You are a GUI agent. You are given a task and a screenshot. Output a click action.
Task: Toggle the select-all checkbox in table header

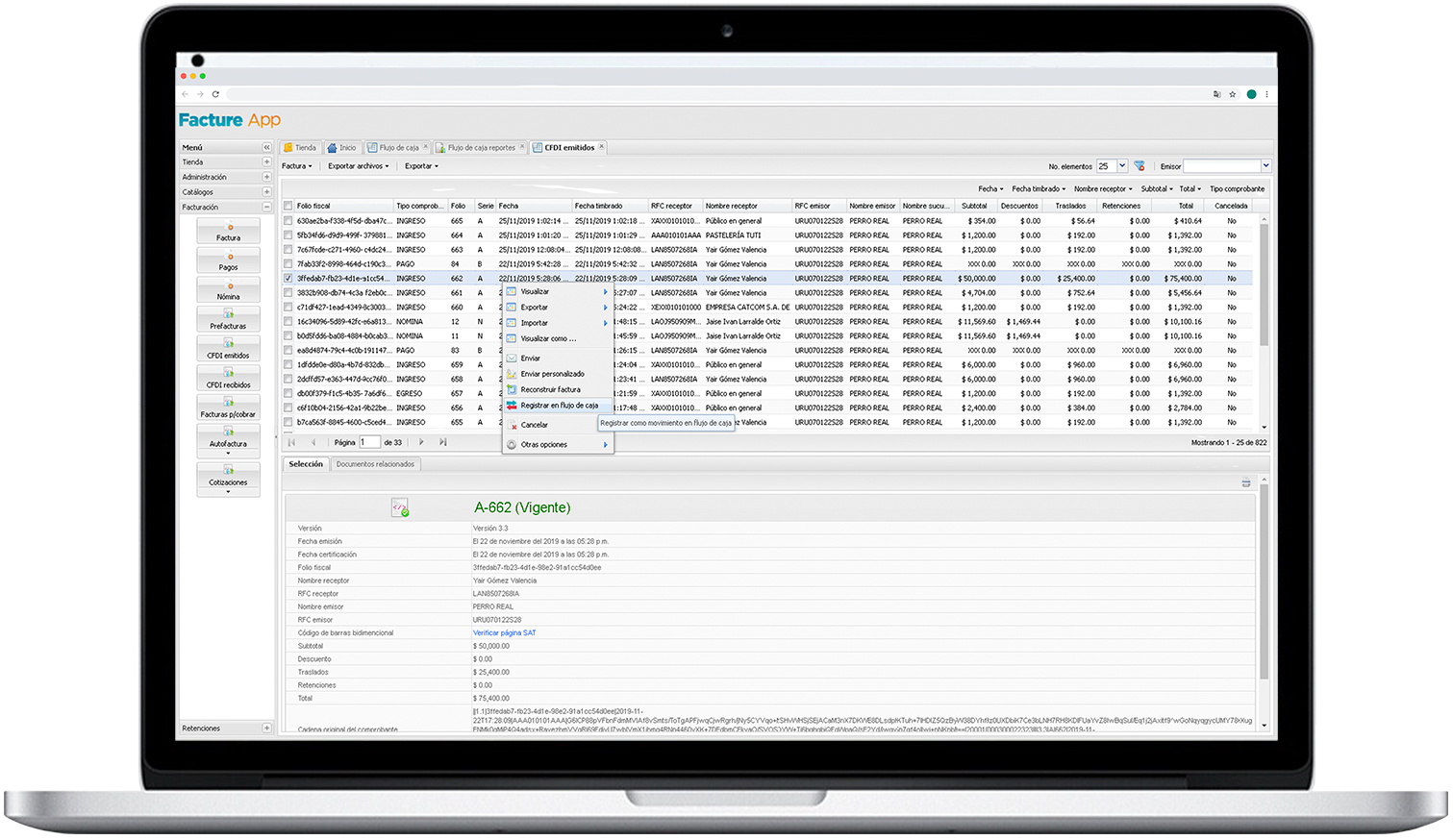[x=288, y=206]
